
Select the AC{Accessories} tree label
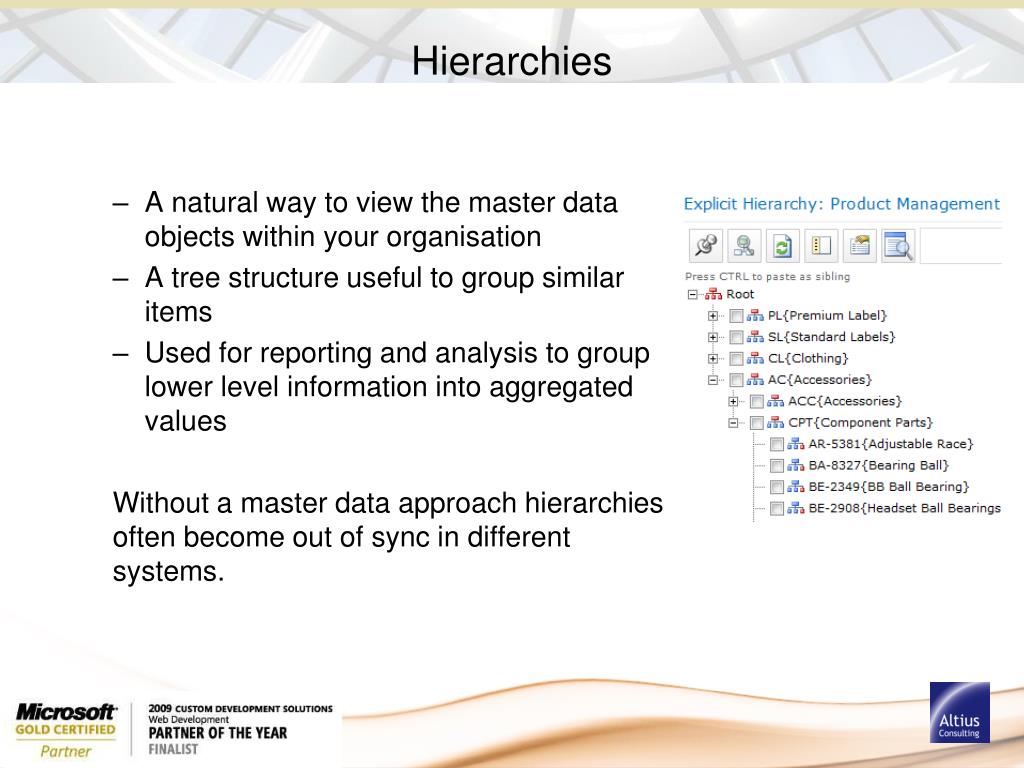pos(820,380)
